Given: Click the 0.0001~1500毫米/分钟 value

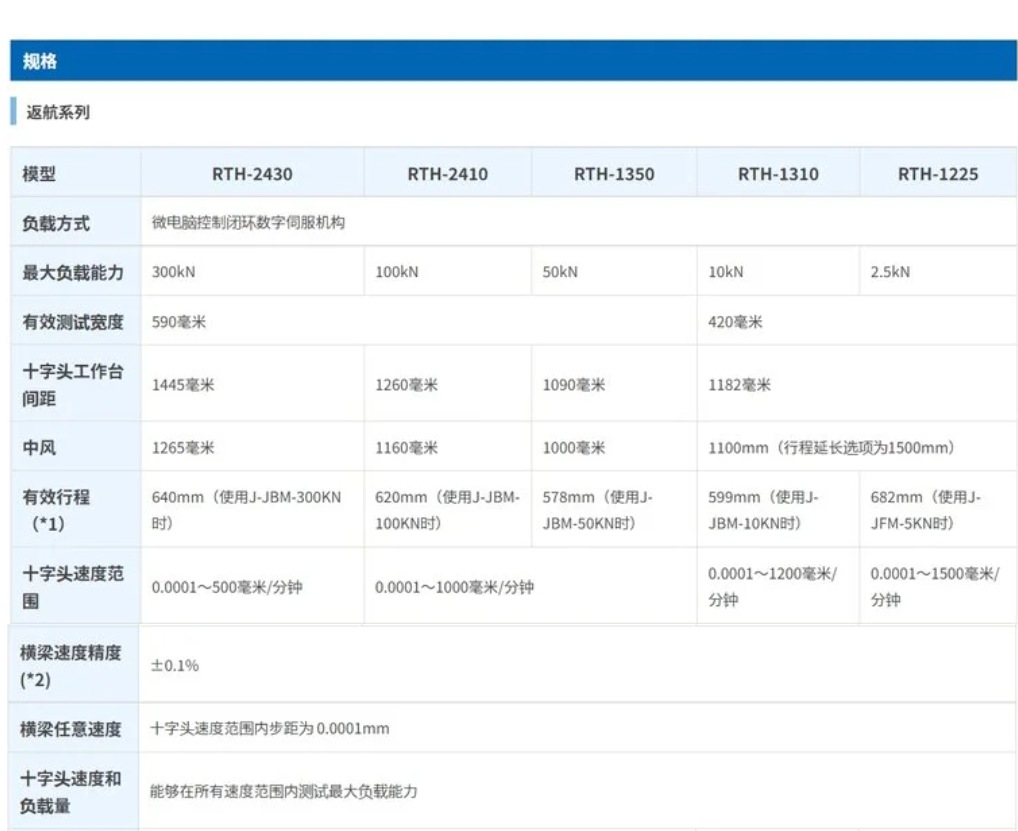Looking at the screenshot, I should coord(935,586).
